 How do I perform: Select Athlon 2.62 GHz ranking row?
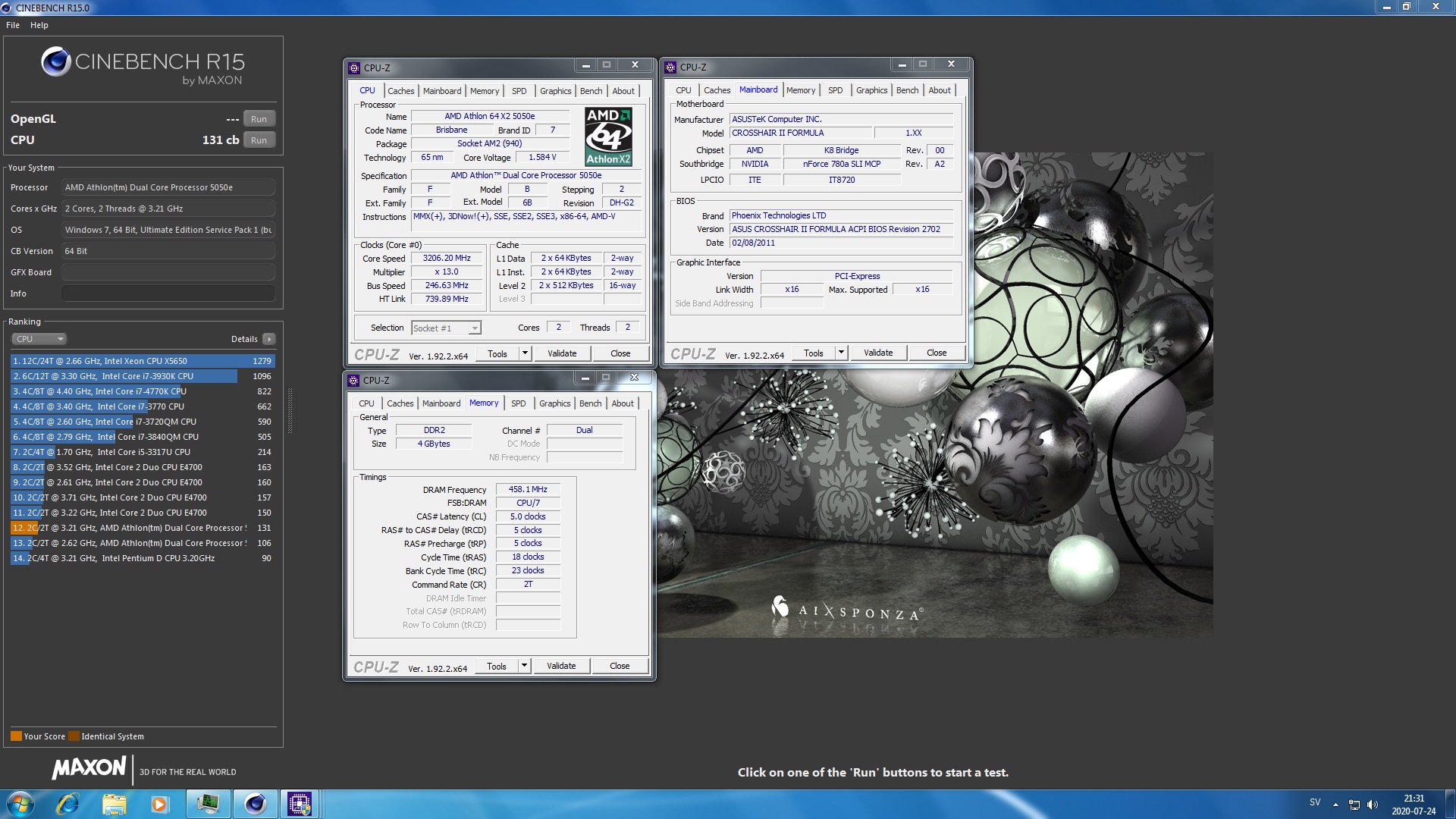(143, 543)
